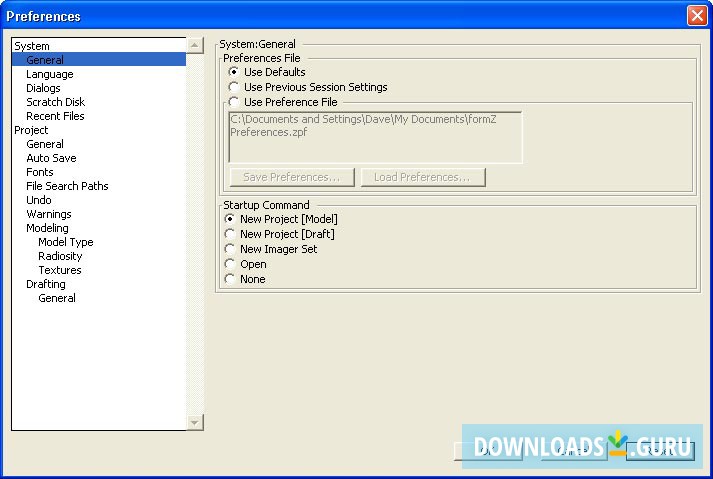Open Warnings preferences
This screenshot has height=479, width=713.
49,214
